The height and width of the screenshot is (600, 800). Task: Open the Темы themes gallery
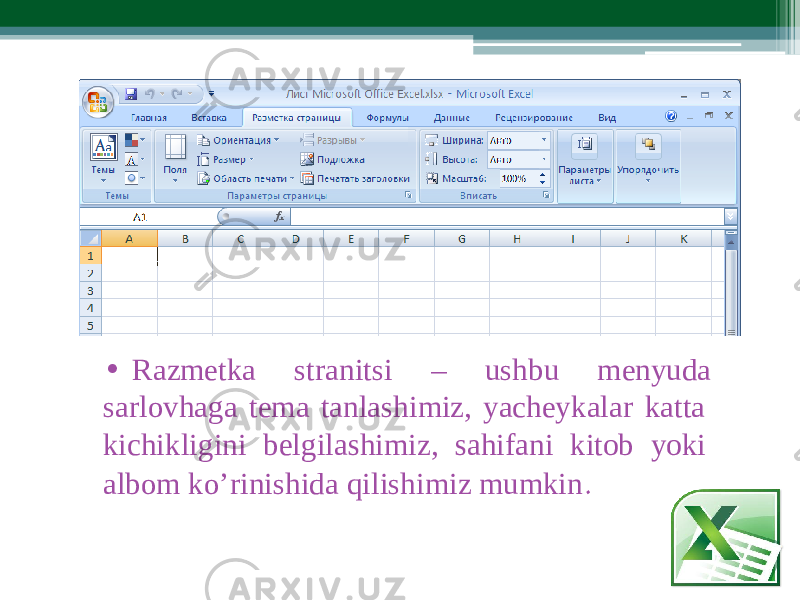103,158
